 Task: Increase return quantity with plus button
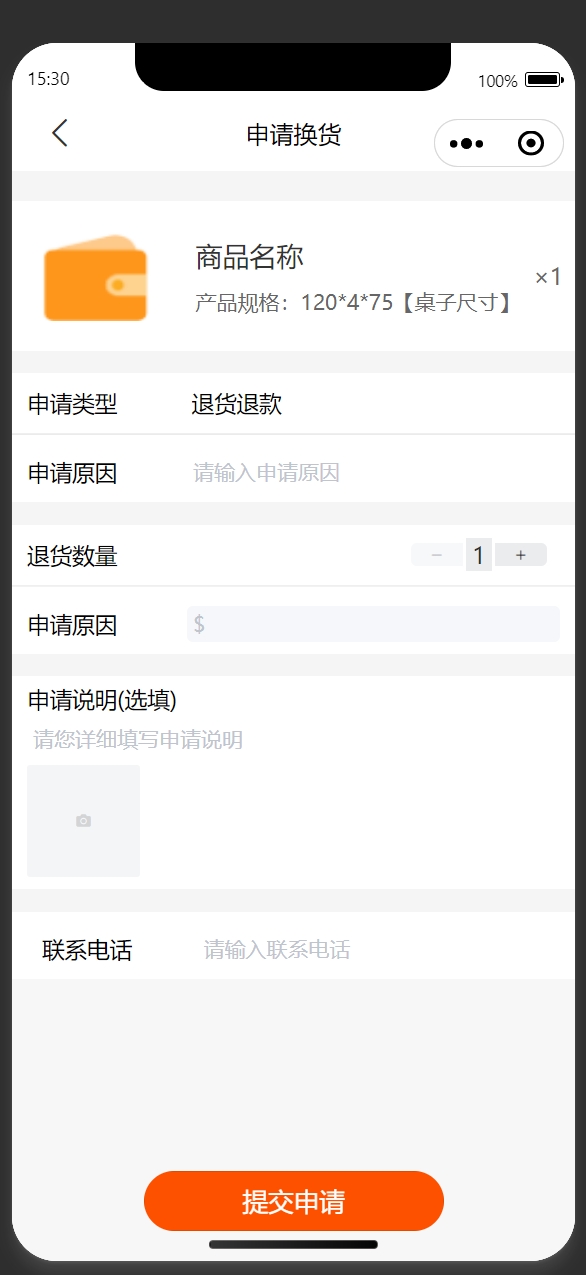pos(520,555)
